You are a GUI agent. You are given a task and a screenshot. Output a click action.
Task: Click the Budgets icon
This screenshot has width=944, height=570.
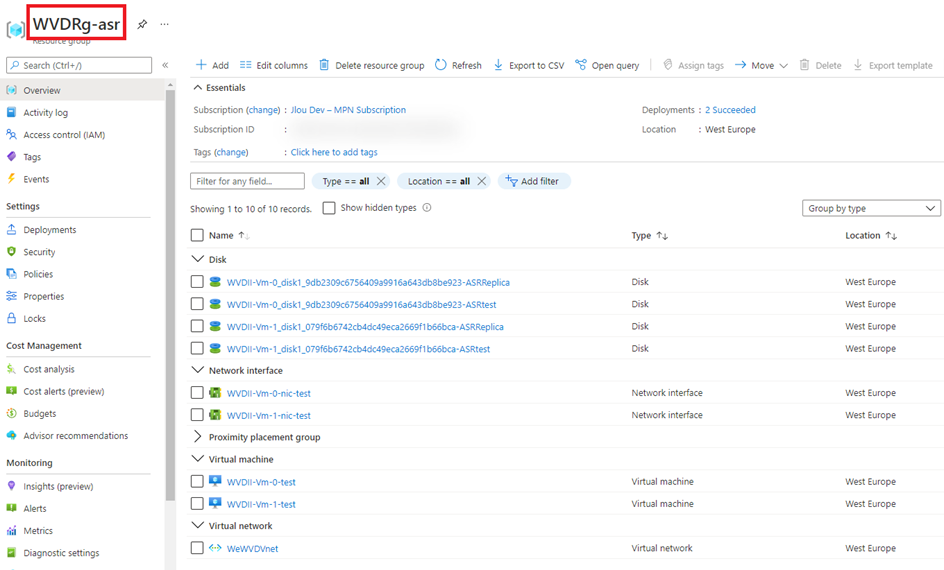click(11, 413)
